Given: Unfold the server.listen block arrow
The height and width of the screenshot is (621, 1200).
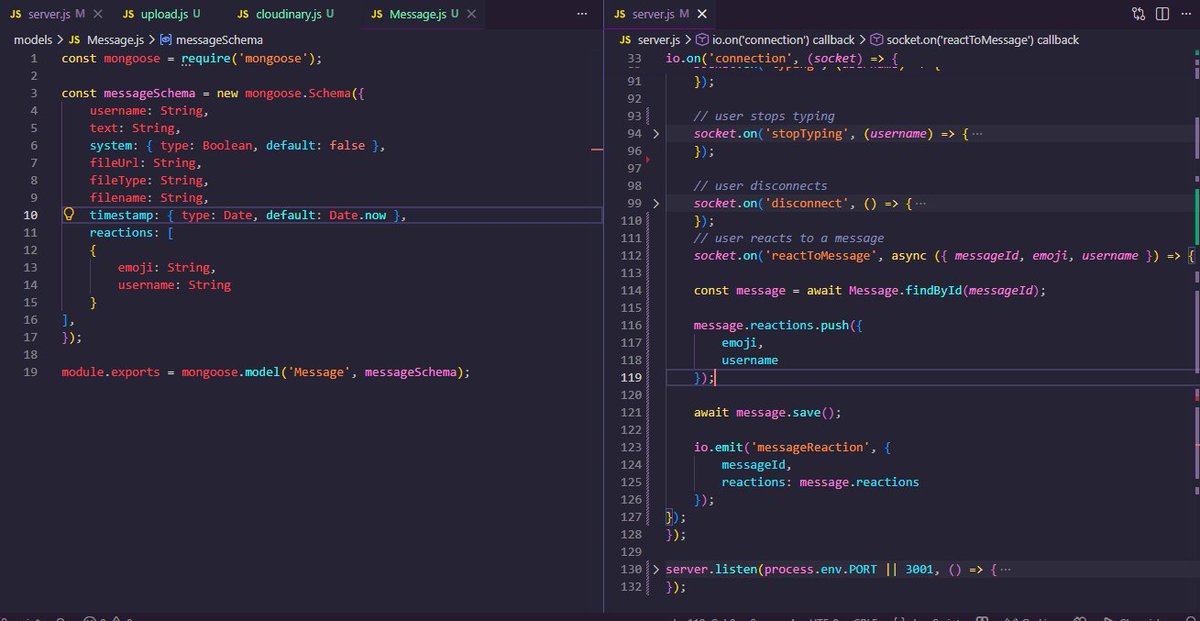Looking at the screenshot, I should coord(656,569).
